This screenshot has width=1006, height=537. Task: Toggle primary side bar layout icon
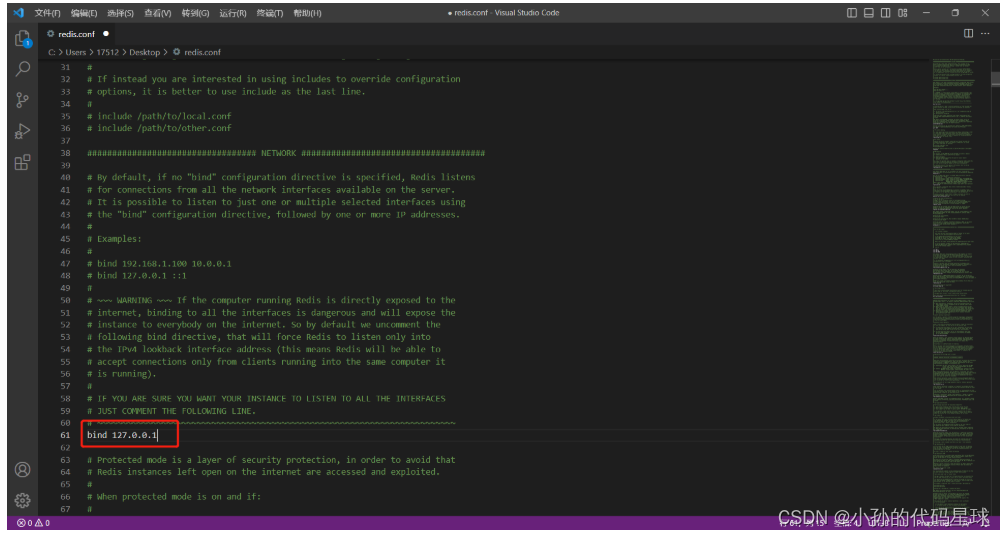[852, 13]
